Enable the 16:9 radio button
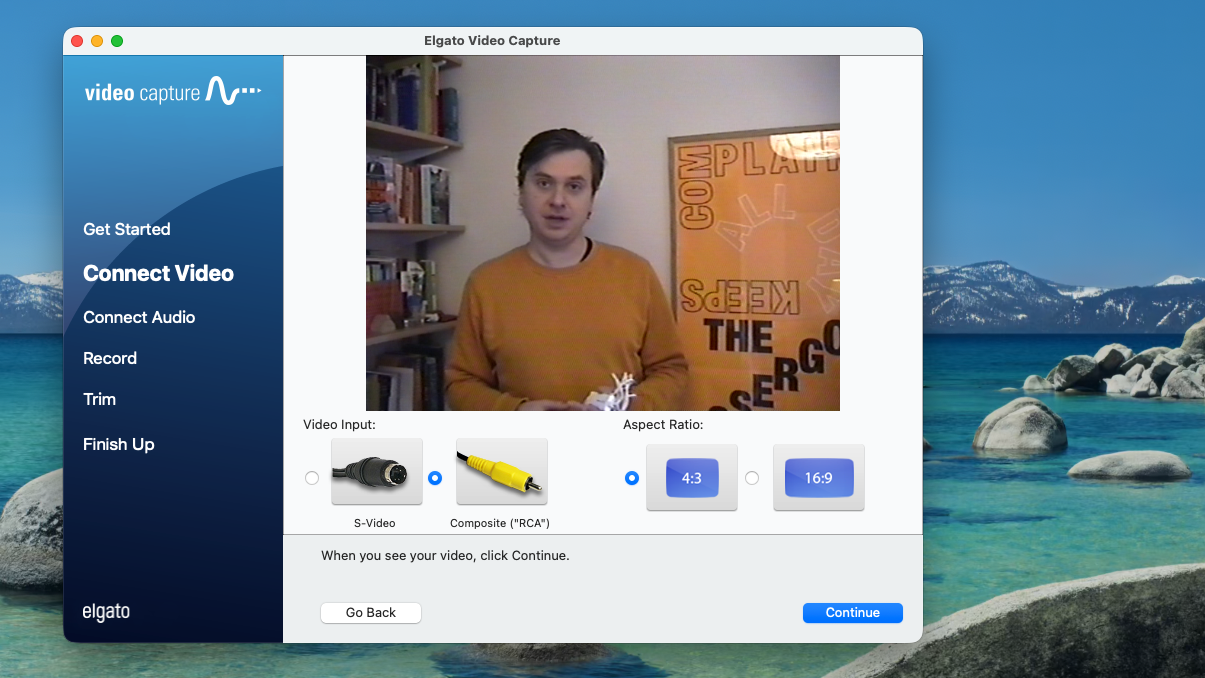This screenshot has width=1205, height=678. coord(751,478)
